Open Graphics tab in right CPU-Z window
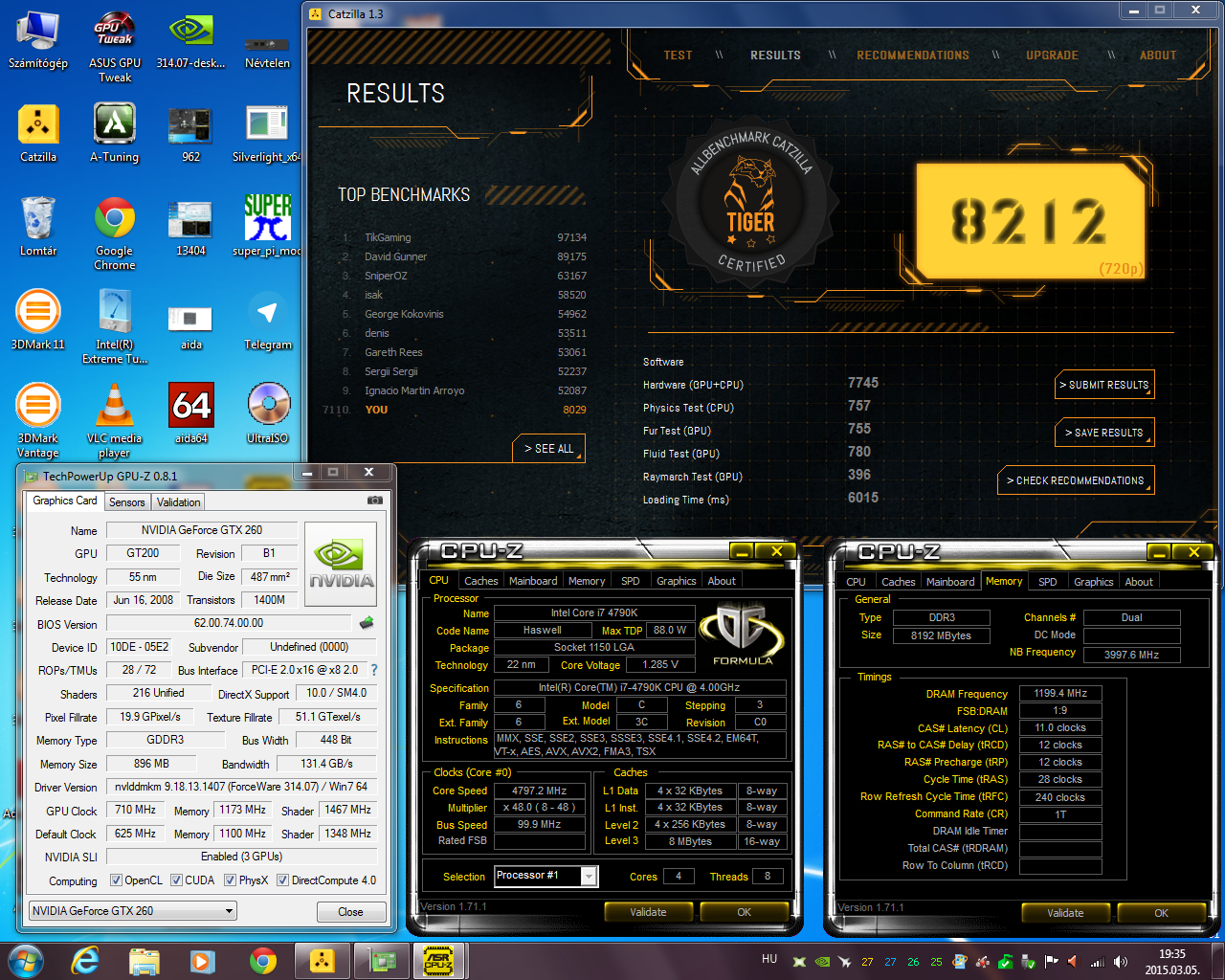Screen dimensions: 1225x980 1093,582
